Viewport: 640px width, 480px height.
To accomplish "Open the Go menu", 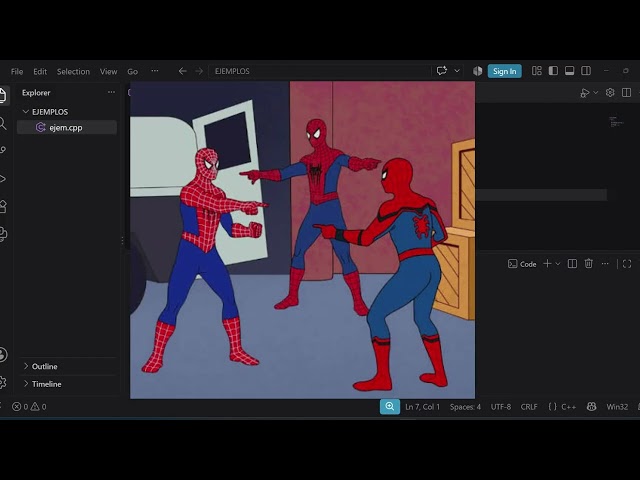I will point(132,71).
